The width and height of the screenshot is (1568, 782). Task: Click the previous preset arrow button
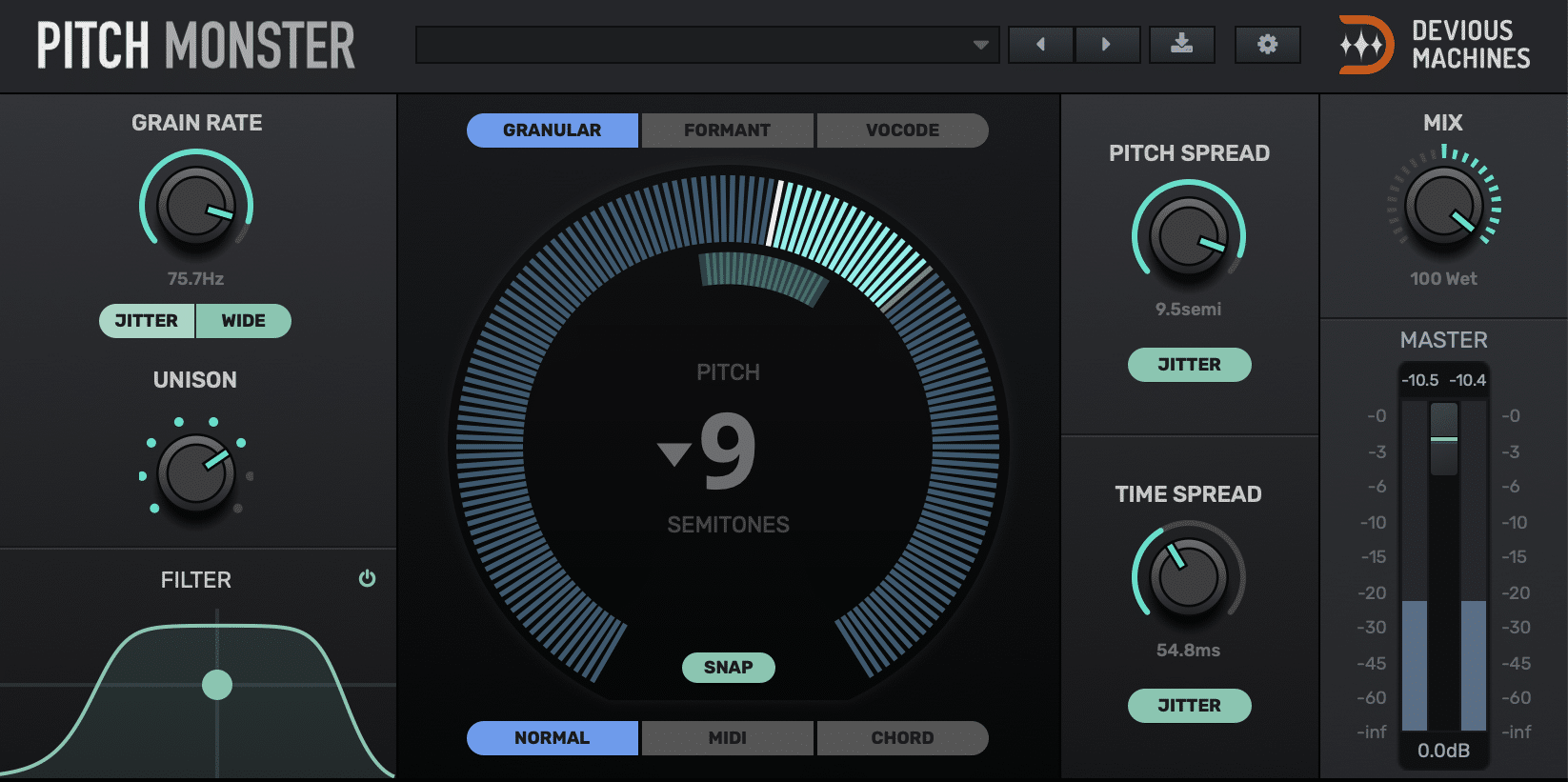pos(1040,45)
